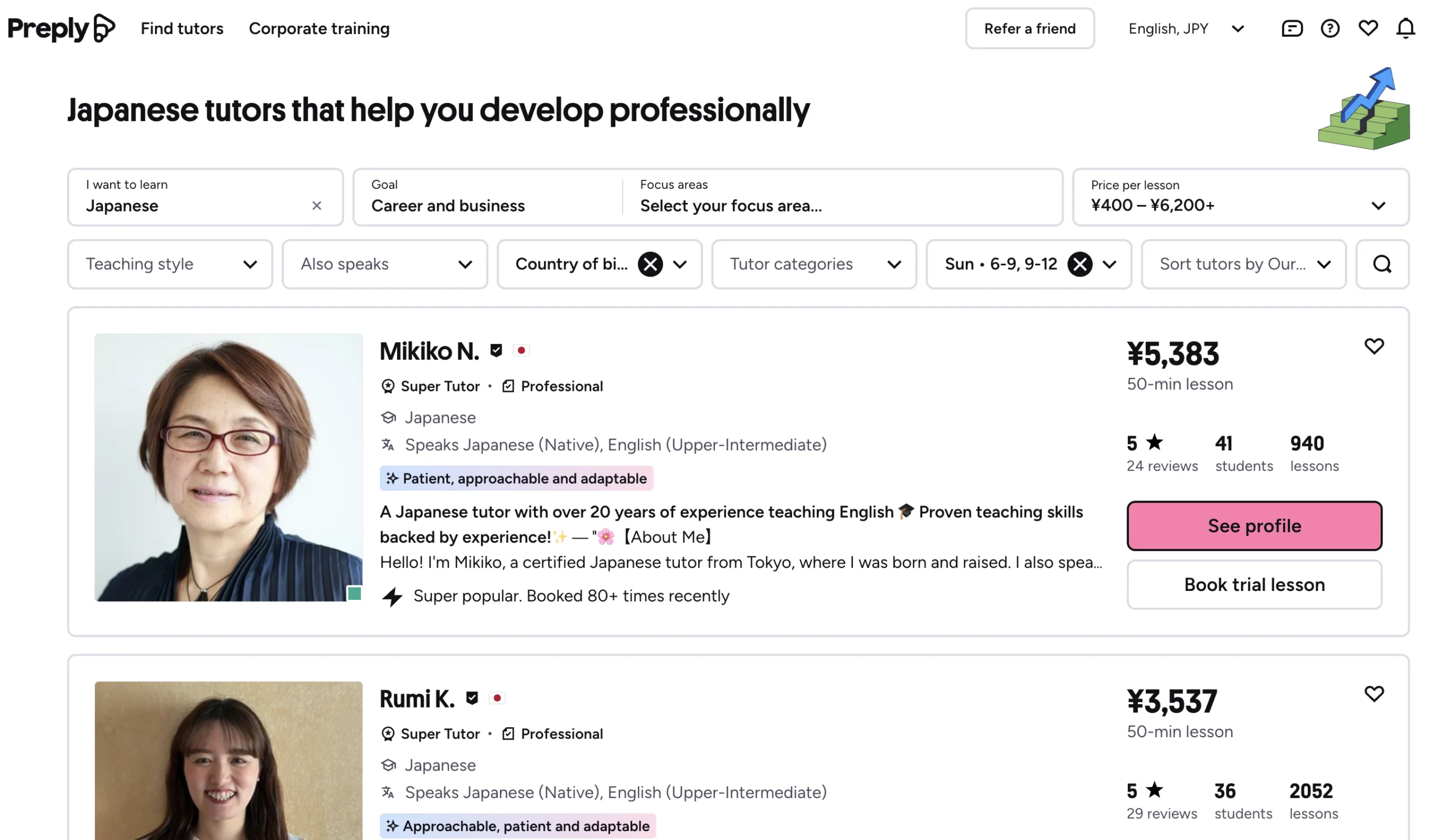1430x840 pixels.
Task: Expand the Tutor categories filter
Action: (x=814, y=264)
